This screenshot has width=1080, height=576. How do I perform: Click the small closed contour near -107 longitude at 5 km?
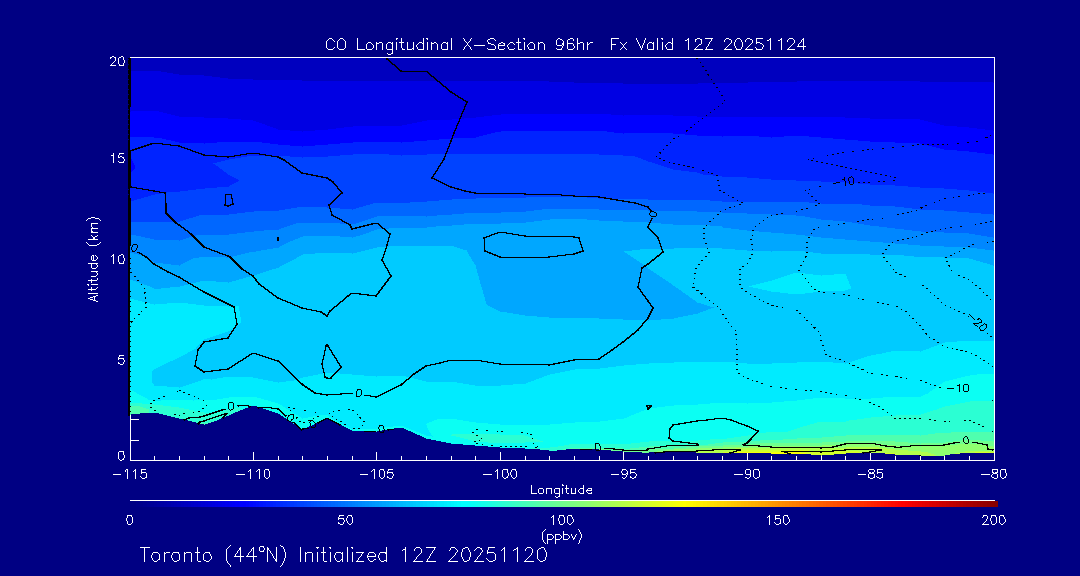[331, 361]
